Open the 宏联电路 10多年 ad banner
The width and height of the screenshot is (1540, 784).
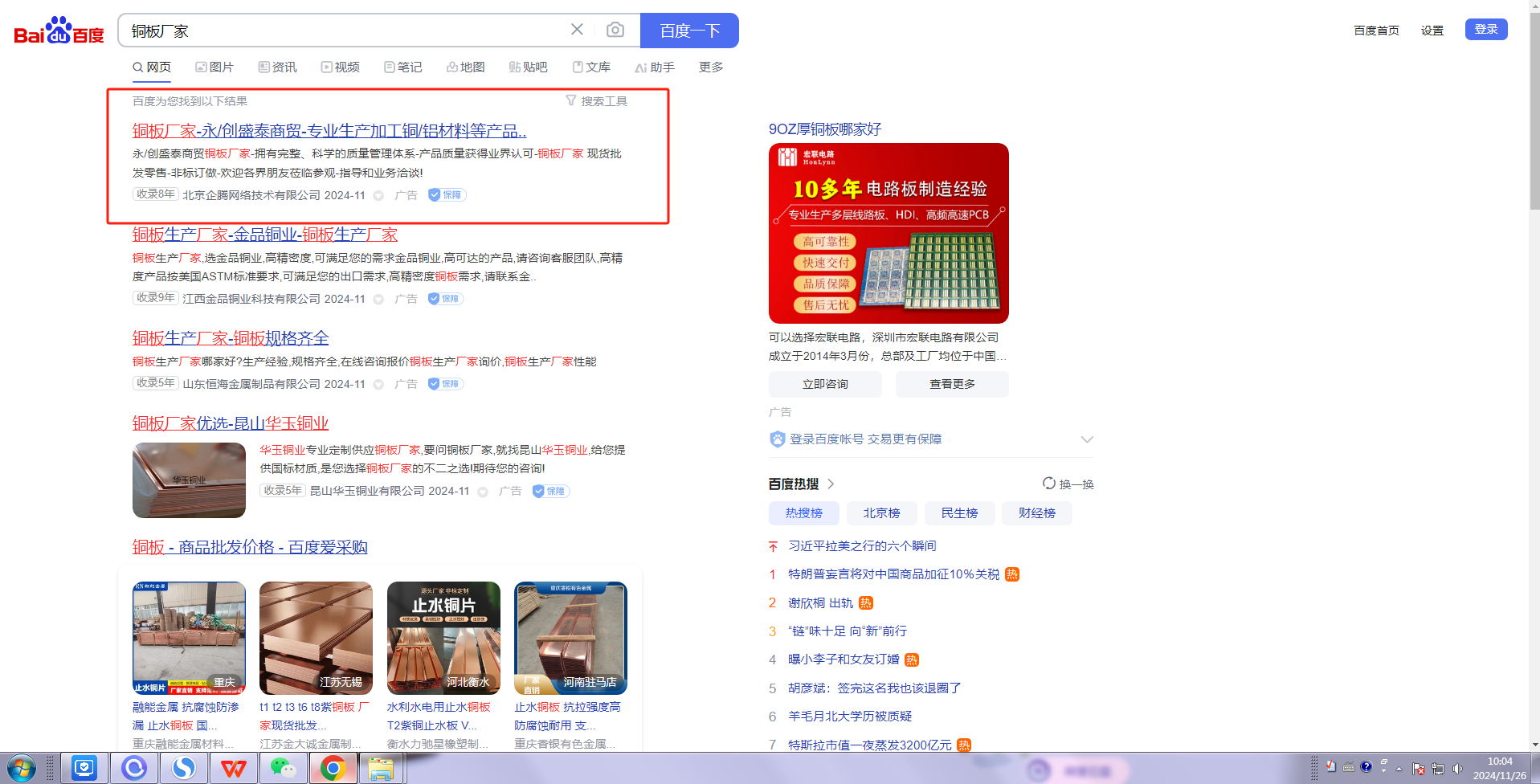[888, 233]
